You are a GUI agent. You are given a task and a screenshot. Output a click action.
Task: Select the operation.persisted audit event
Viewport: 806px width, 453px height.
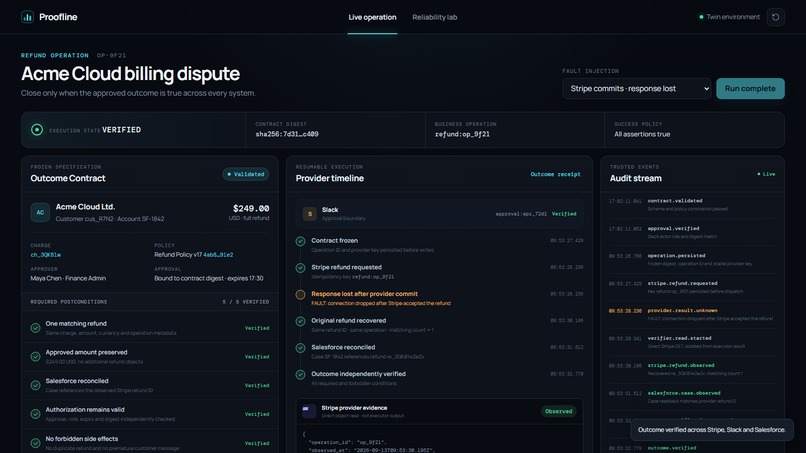point(692,259)
